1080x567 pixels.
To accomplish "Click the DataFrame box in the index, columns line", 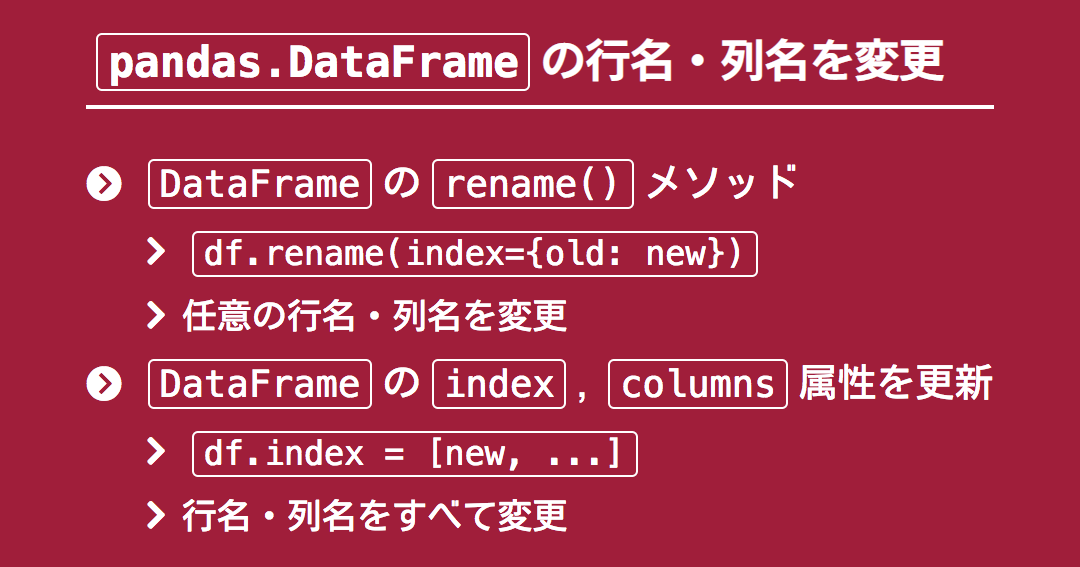I will point(260,384).
